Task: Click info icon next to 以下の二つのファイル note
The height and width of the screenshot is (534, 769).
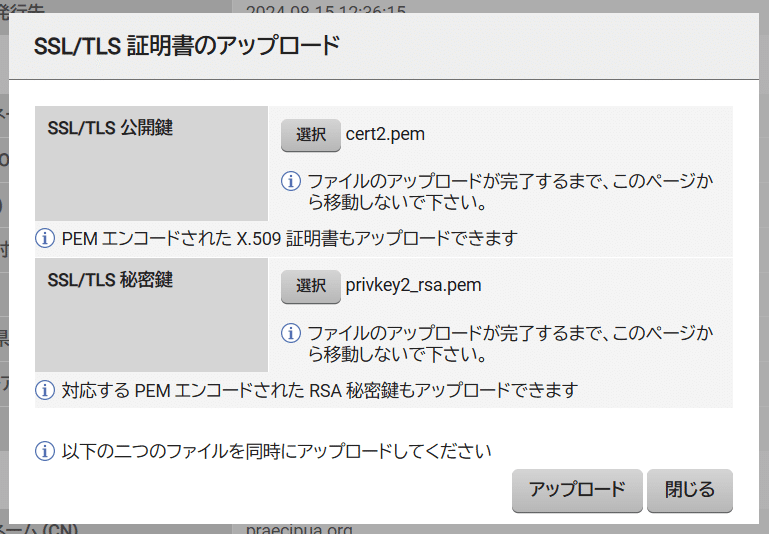Action: [x=45, y=451]
